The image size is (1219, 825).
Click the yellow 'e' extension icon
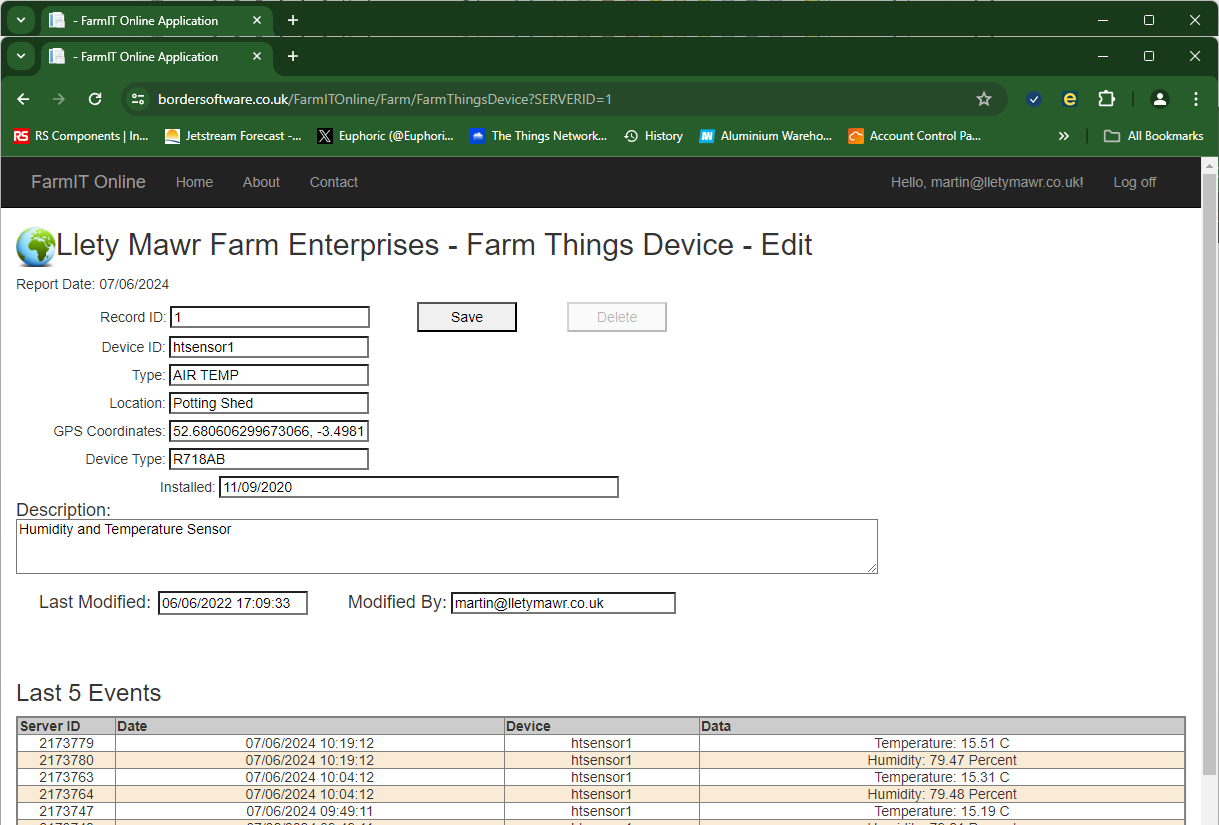1069,99
